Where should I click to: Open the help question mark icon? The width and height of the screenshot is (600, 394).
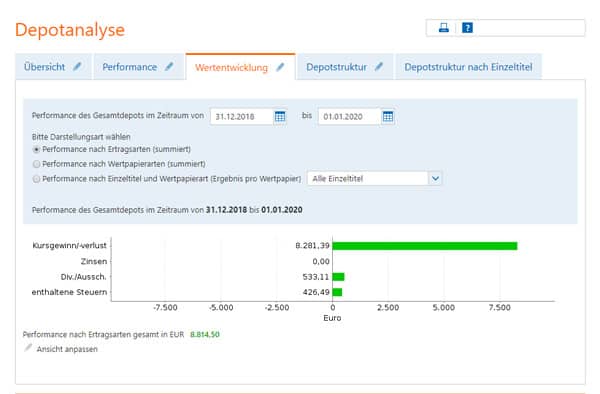point(467,28)
